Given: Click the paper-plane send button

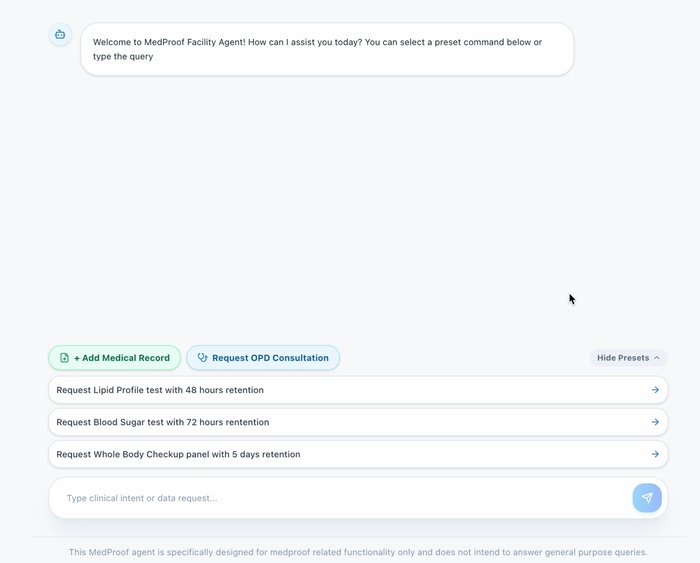Looking at the screenshot, I should (647, 498).
